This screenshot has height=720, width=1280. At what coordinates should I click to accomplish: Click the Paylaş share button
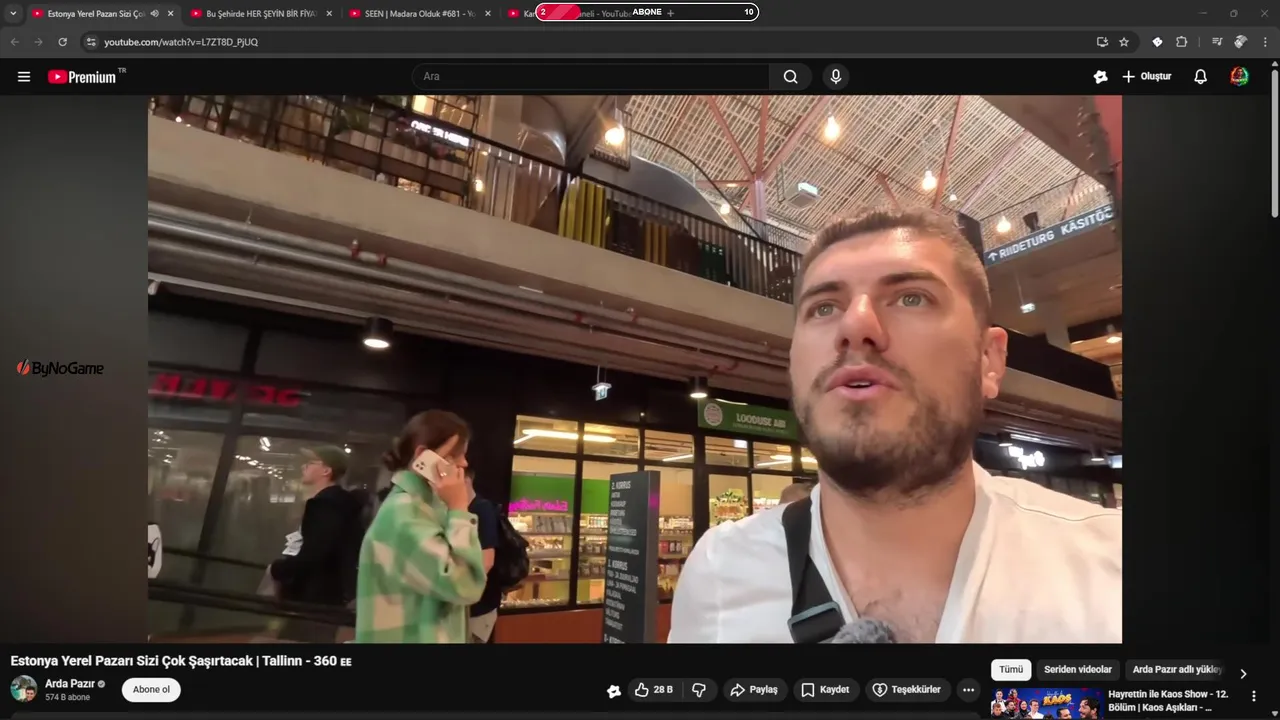[x=754, y=690]
